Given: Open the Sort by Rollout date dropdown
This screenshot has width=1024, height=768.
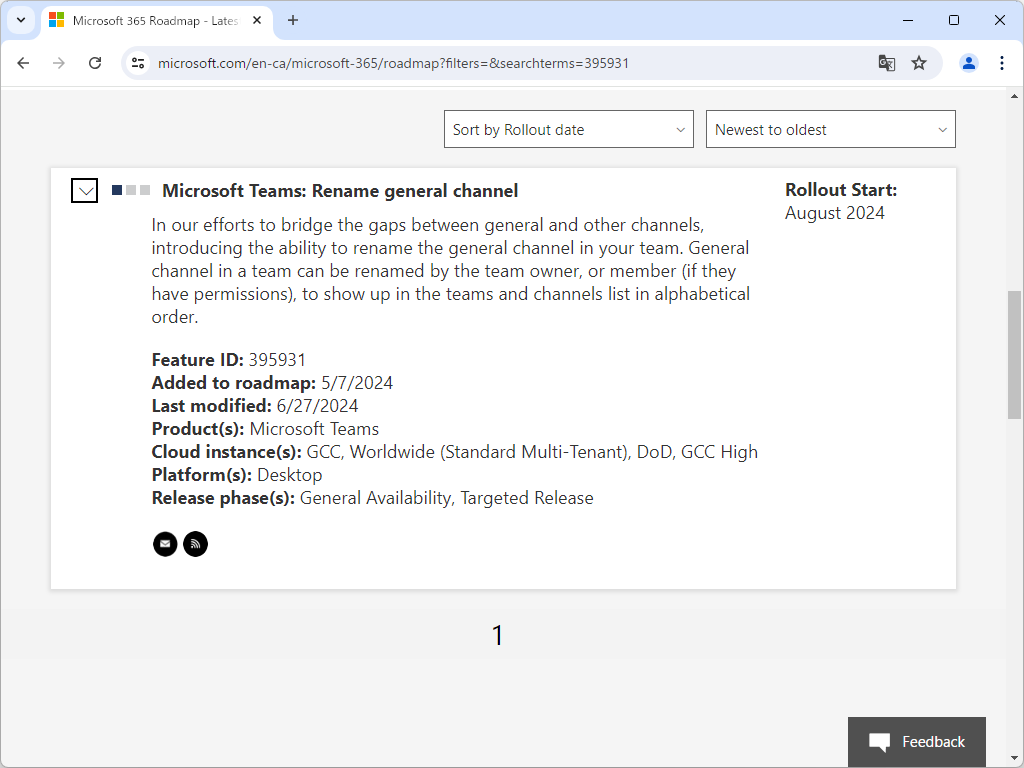Looking at the screenshot, I should pyautogui.click(x=568, y=129).
